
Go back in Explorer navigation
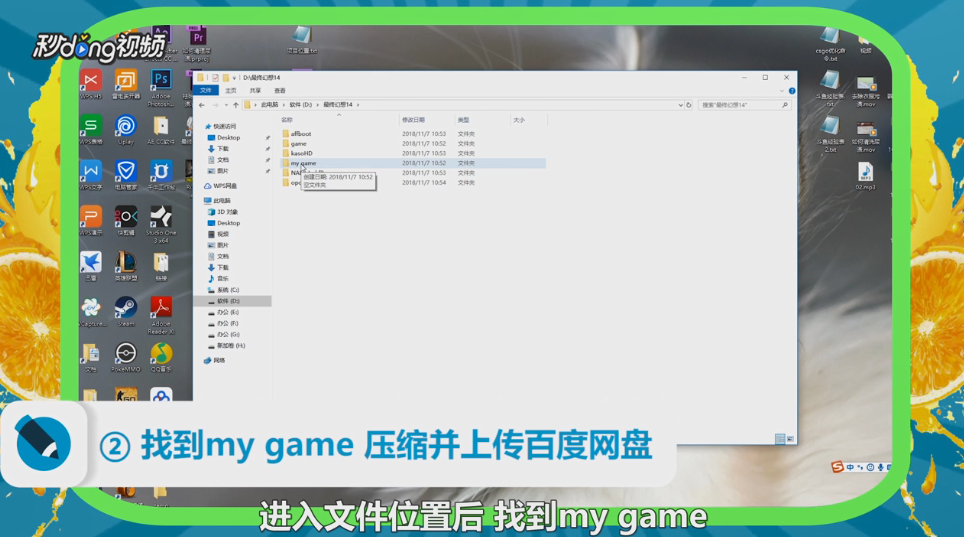coord(202,105)
